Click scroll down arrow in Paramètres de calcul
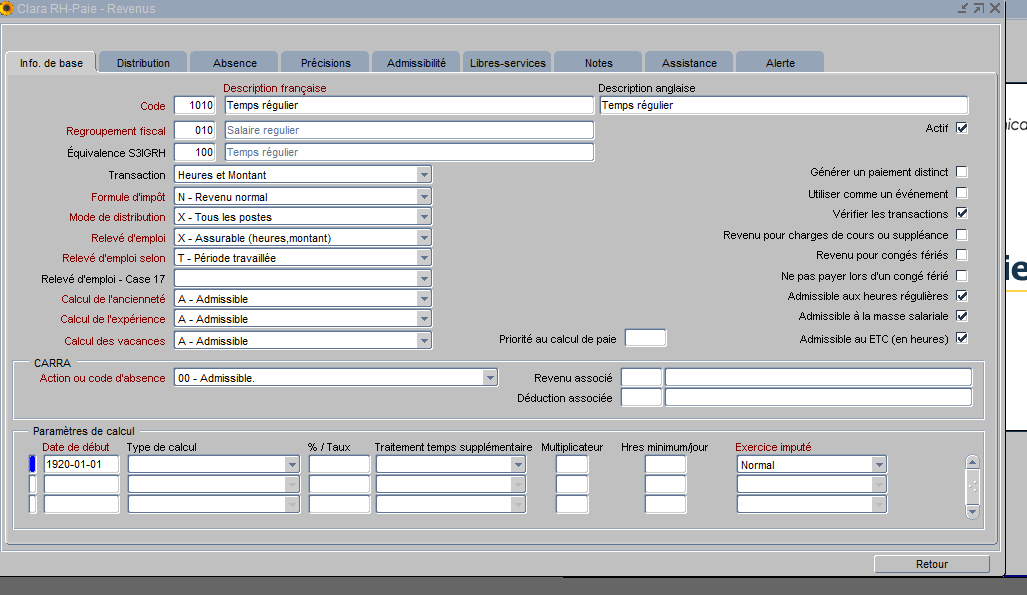 (x=971, y=510)
